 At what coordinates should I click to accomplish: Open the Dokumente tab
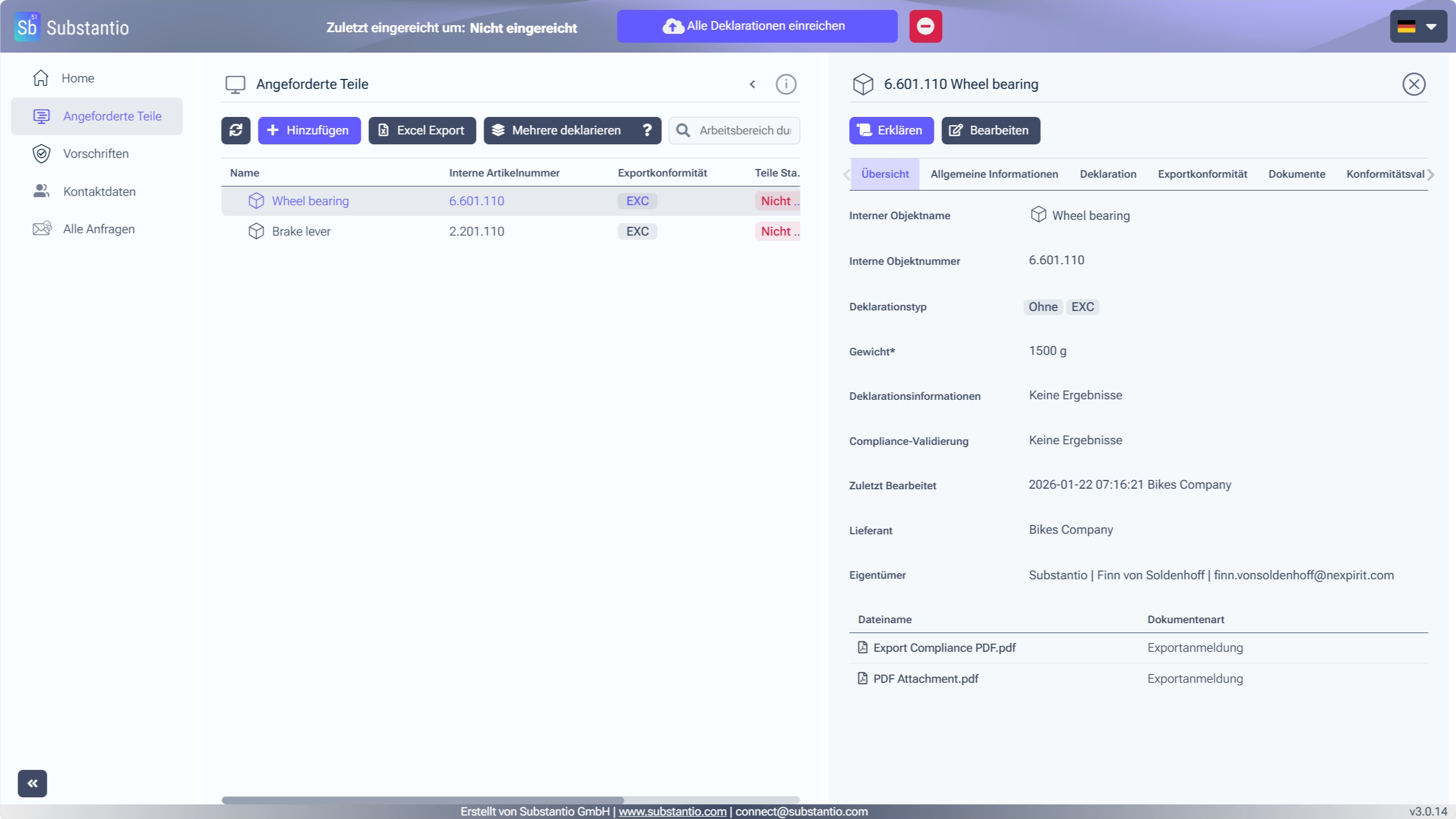click(x=1296, y=174)
